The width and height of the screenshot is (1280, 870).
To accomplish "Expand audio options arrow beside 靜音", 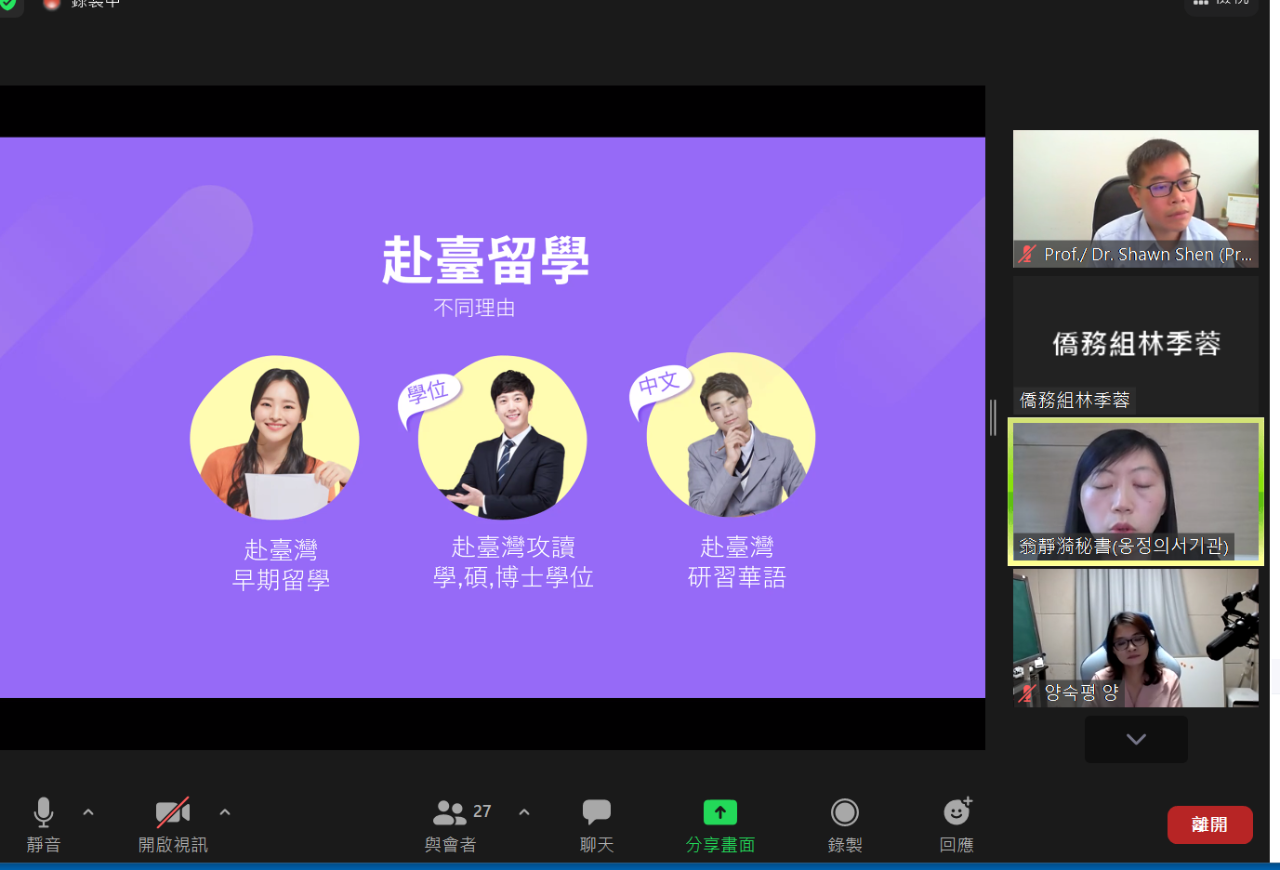I will 88,812.
